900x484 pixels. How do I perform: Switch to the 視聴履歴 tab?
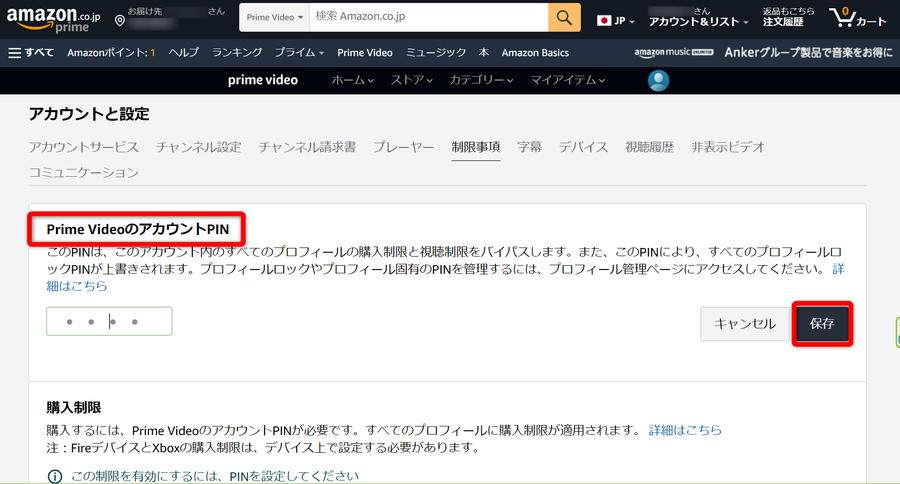[649, 147]
